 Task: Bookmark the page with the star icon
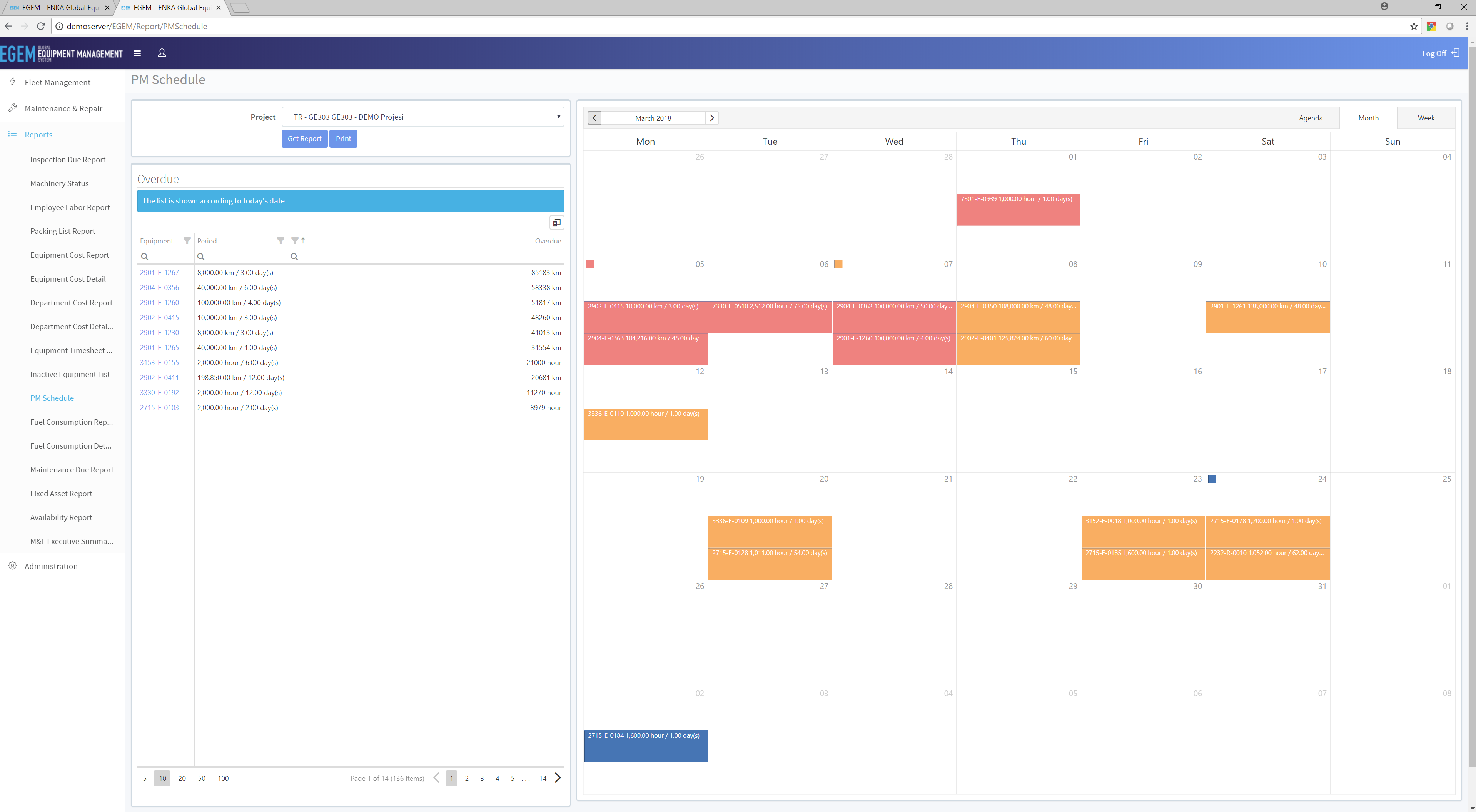[x=1414, y=26]
